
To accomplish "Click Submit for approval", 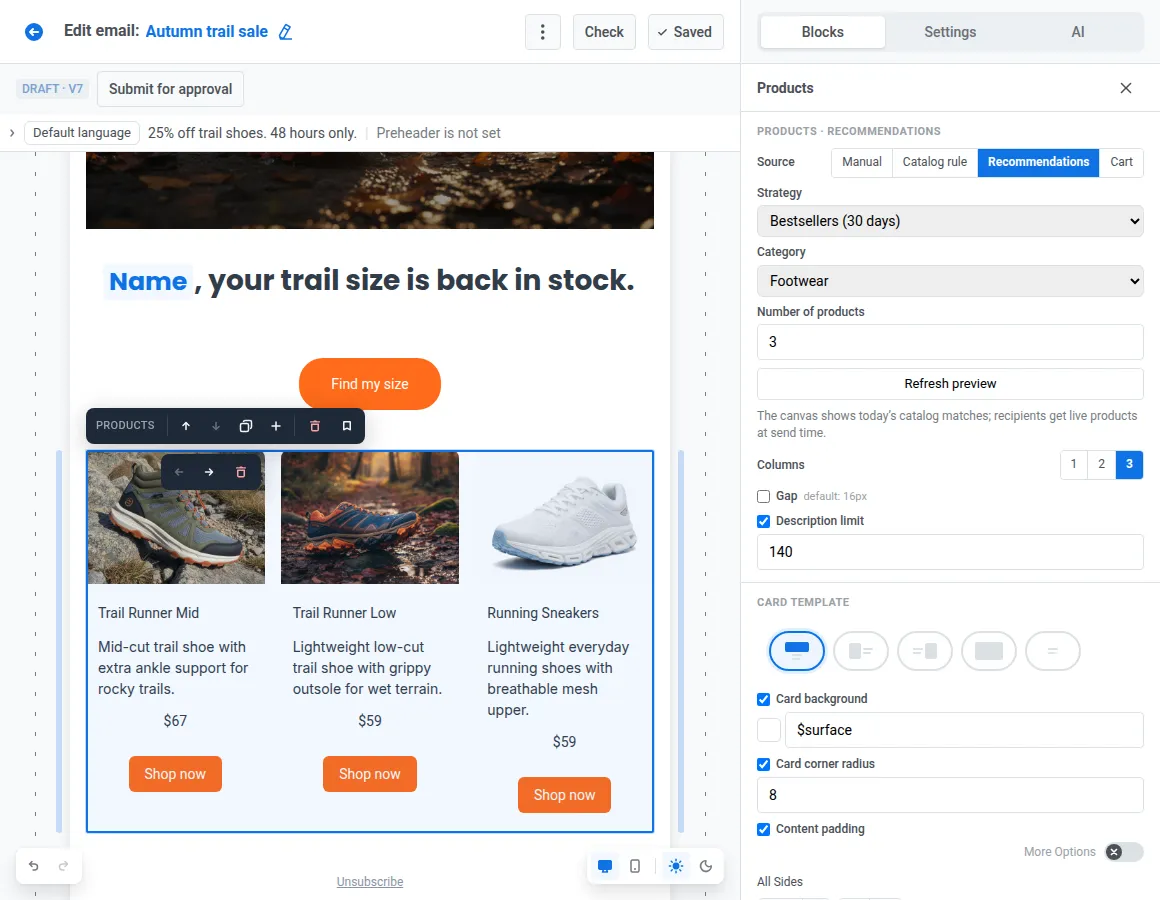I will coord(170,89).
